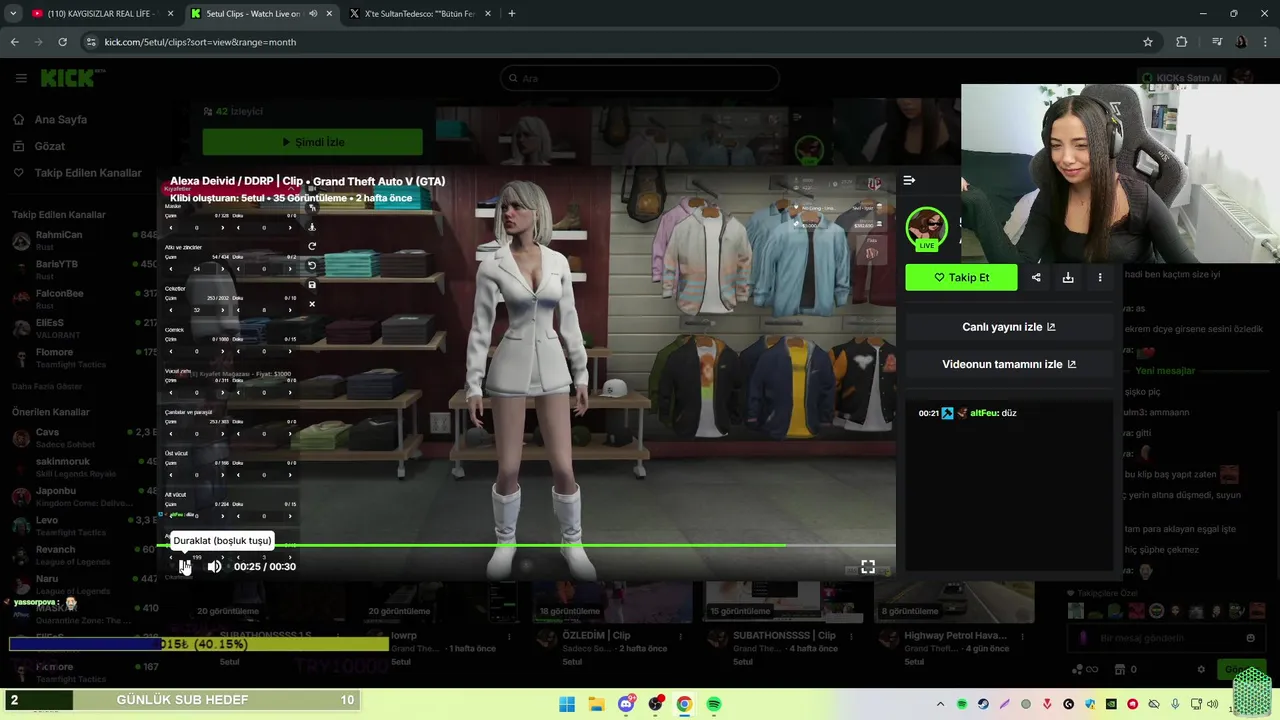Click KICKs Satın Al button
Image resolution: width=1280 pixels, height=720 pixels.
point(1181,78)
